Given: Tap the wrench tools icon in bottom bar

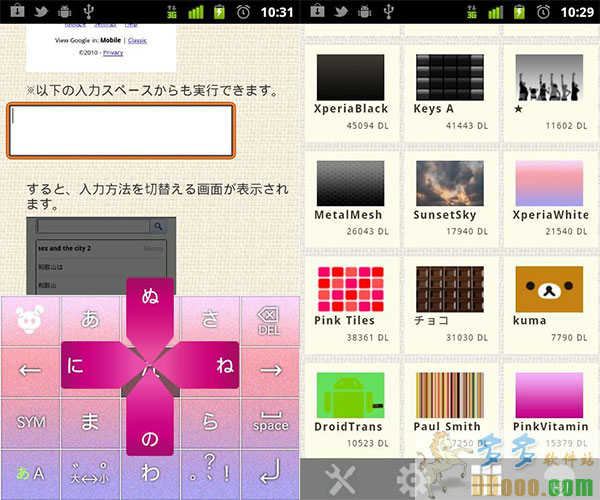Looking at the screenshot, I should (x=340, y=479).
